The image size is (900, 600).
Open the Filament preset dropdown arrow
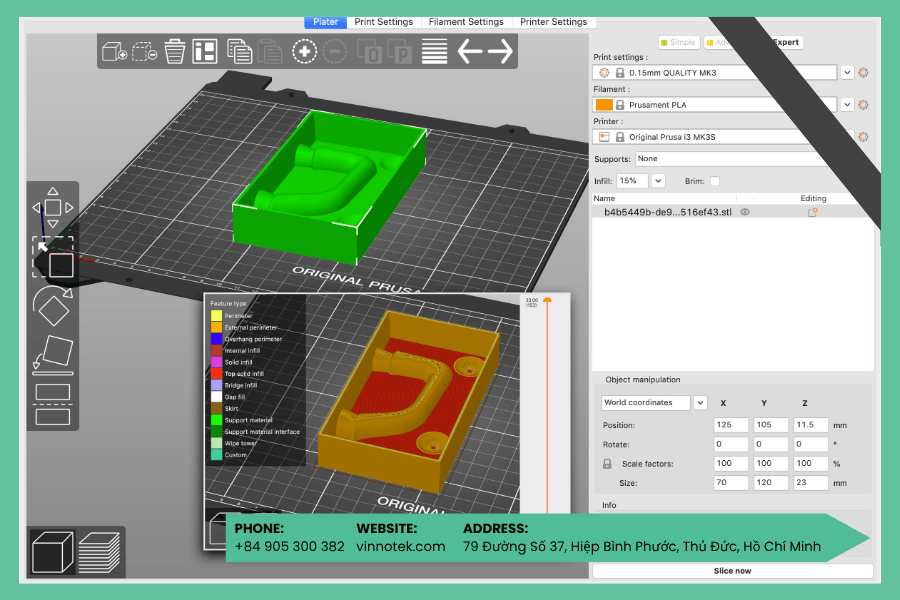[847, 105]
